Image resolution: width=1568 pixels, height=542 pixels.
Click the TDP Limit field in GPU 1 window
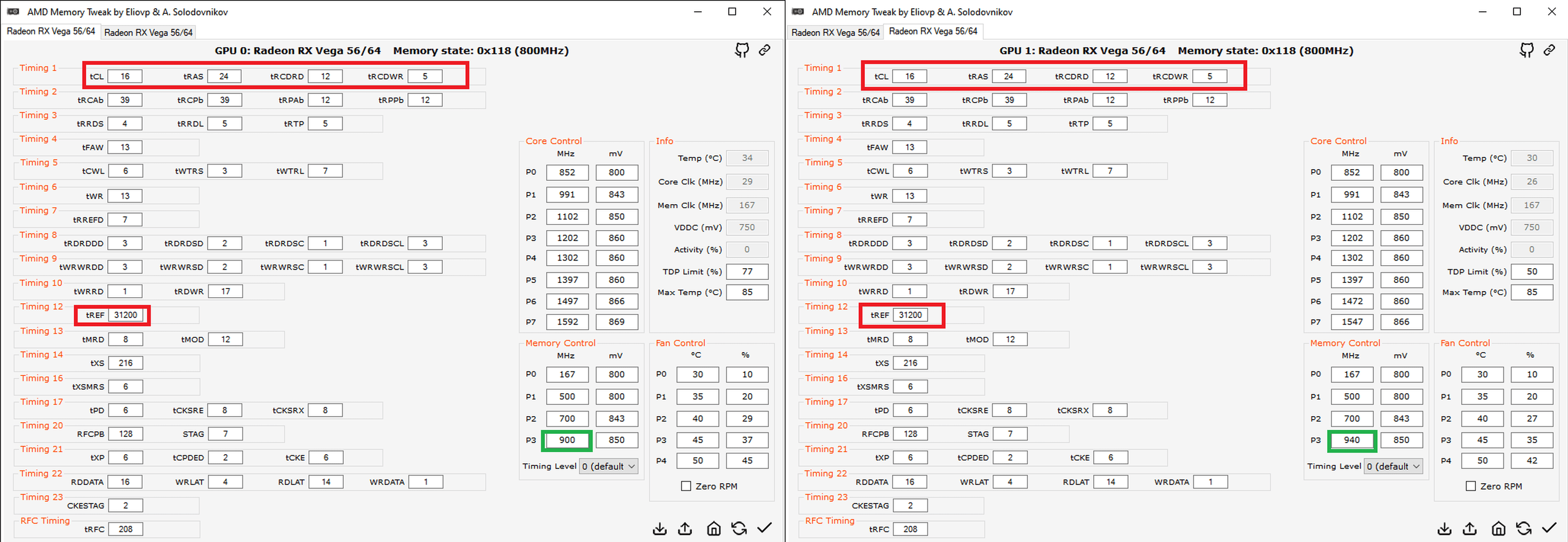pyautogui.click(x=1531, y=272)
